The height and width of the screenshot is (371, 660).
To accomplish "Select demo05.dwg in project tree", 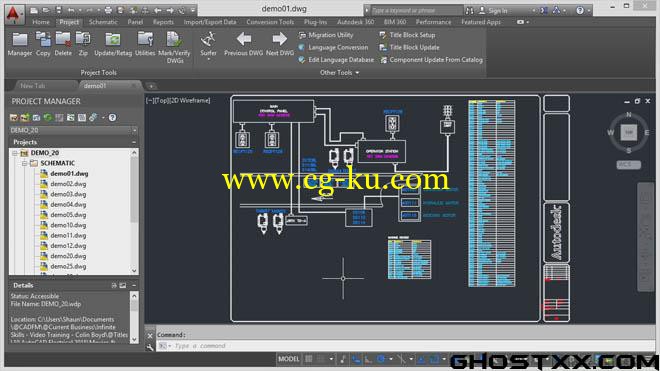I will pos(68,215).
